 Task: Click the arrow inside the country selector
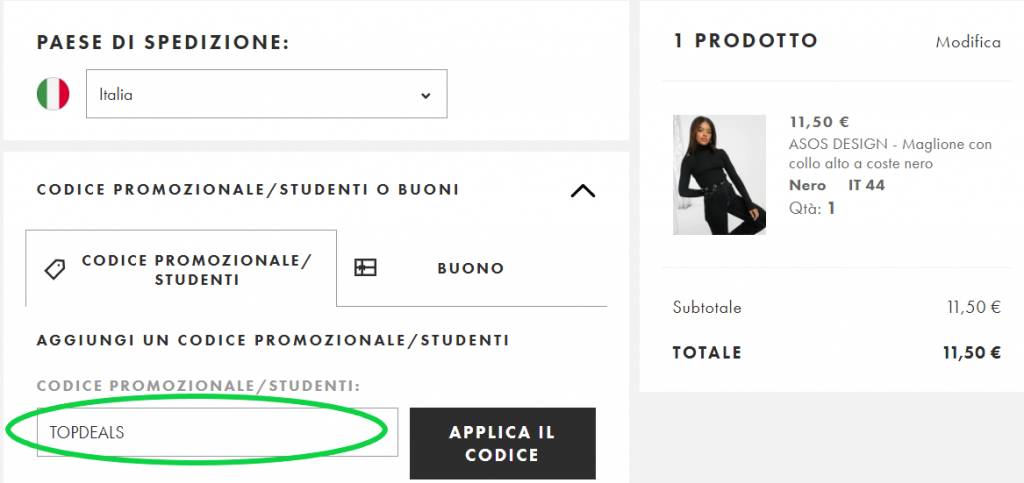[x=426, y=96]
